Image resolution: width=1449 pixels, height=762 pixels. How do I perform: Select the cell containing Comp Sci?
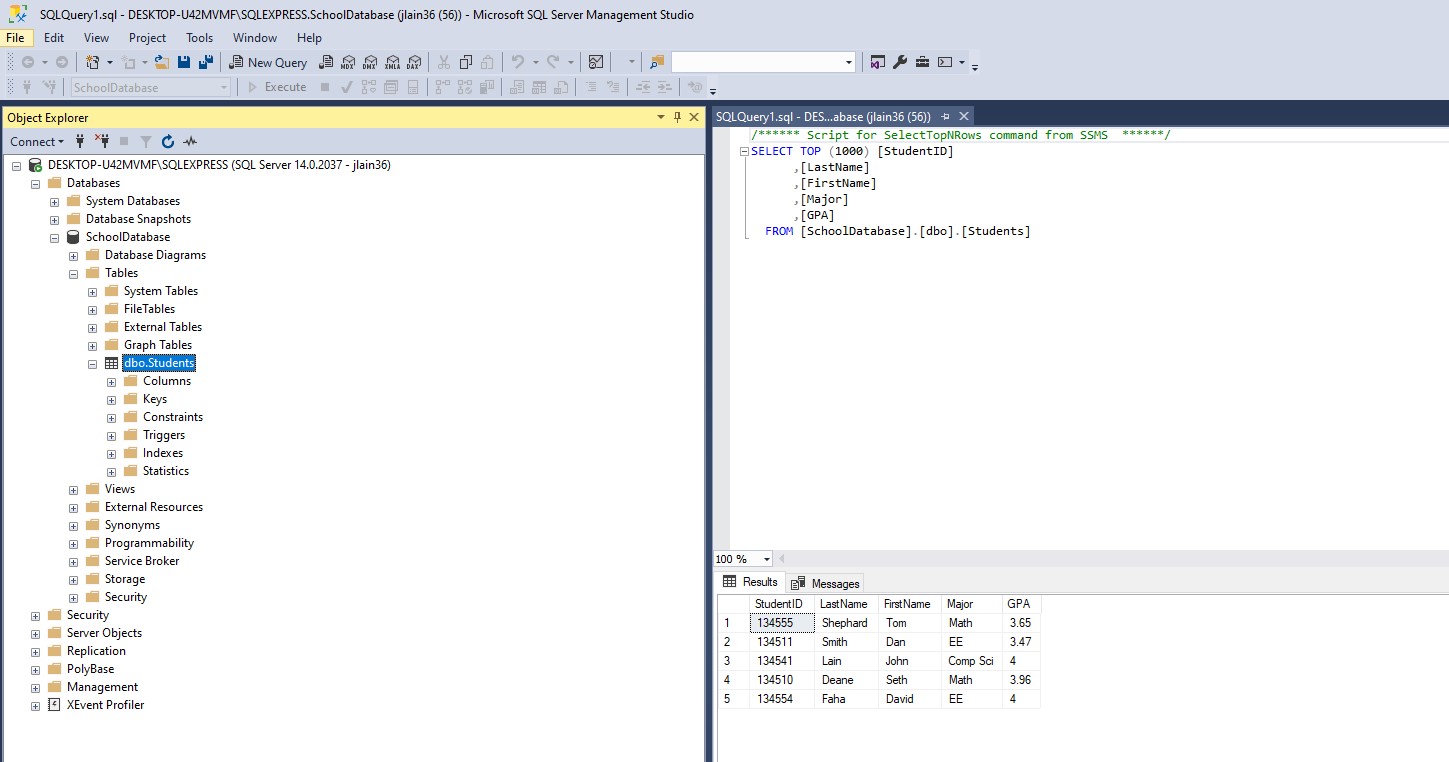click(x=972, y=661)
